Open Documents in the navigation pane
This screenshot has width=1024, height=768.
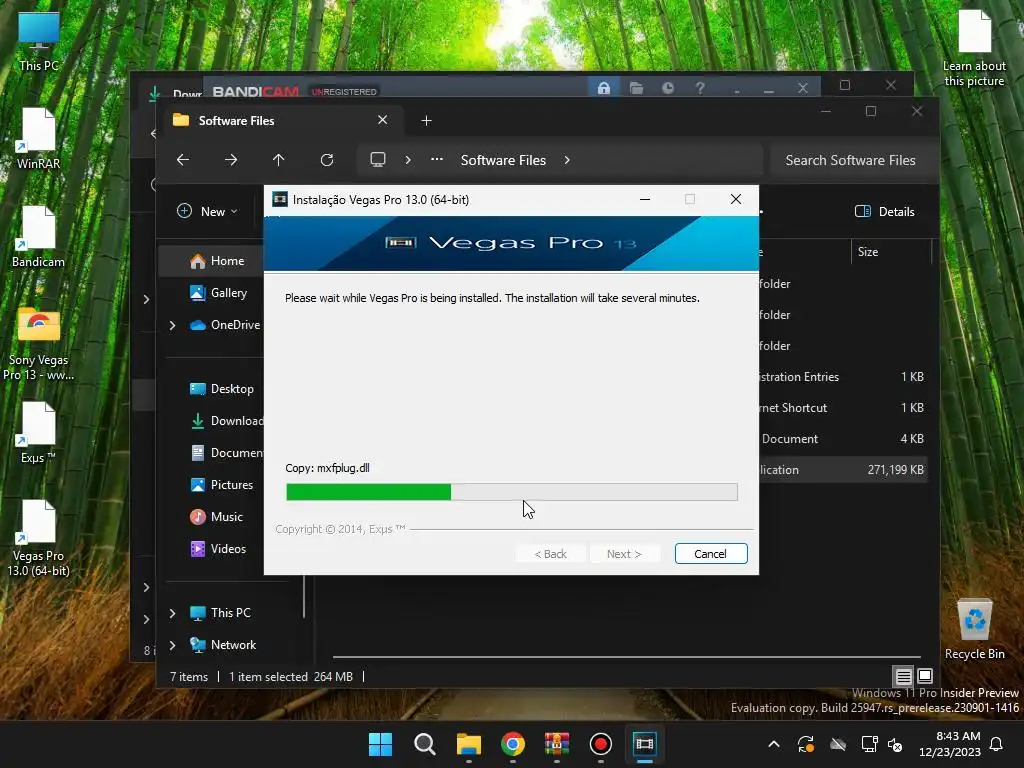click(x=227, y=453)
